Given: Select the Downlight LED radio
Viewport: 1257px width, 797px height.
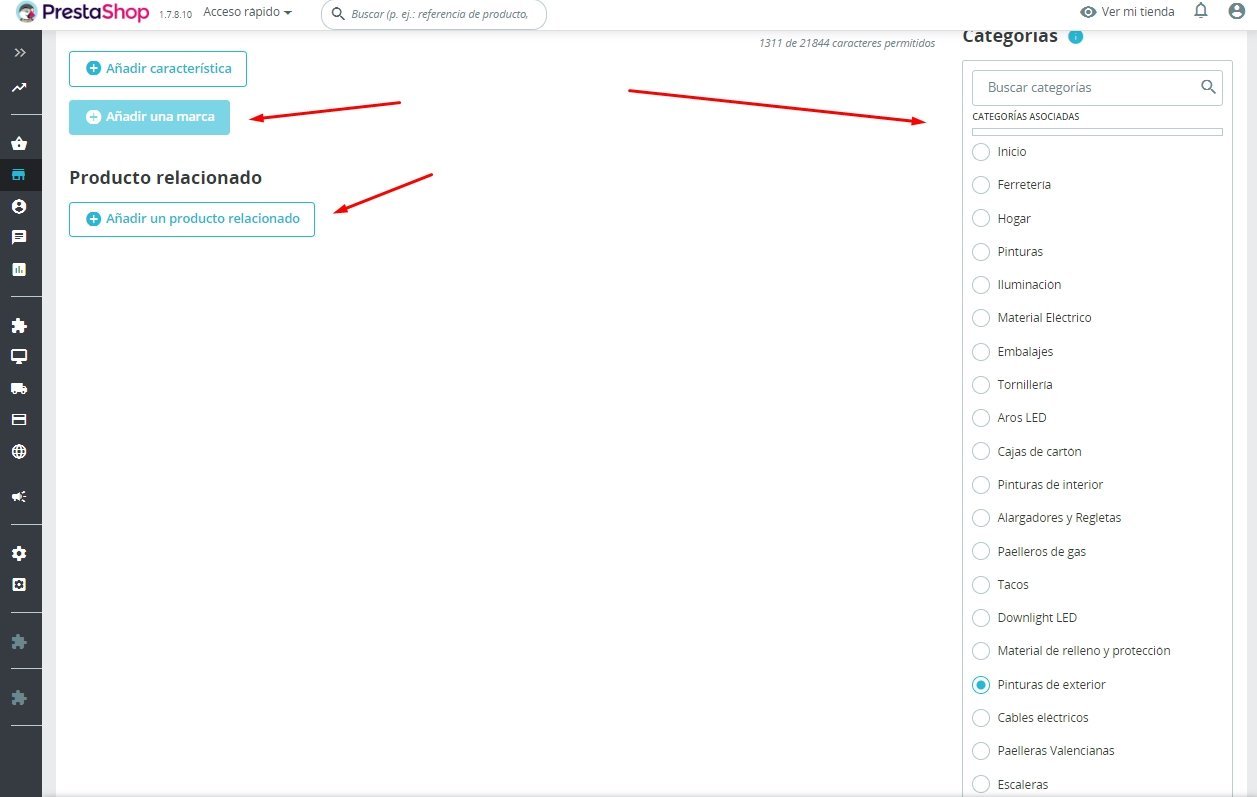Looking at the screenshot, I should tap(981, 618).
